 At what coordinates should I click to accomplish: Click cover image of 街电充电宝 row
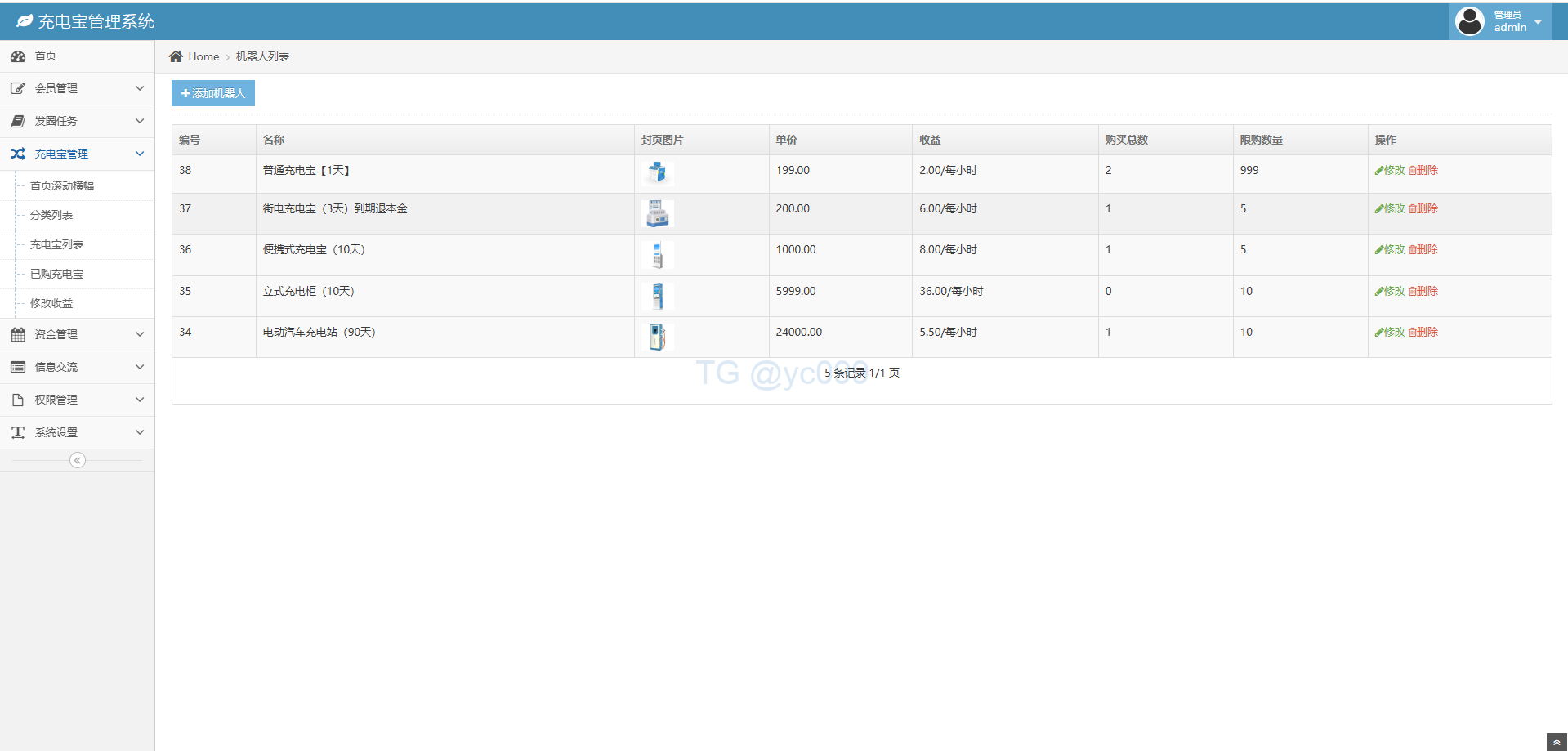[658, 213]
